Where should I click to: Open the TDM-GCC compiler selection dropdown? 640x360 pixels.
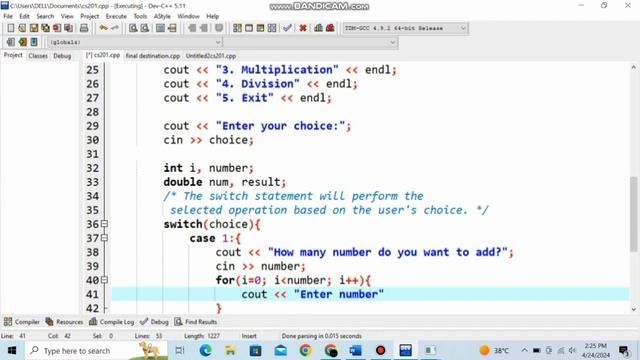pos(405,28)
